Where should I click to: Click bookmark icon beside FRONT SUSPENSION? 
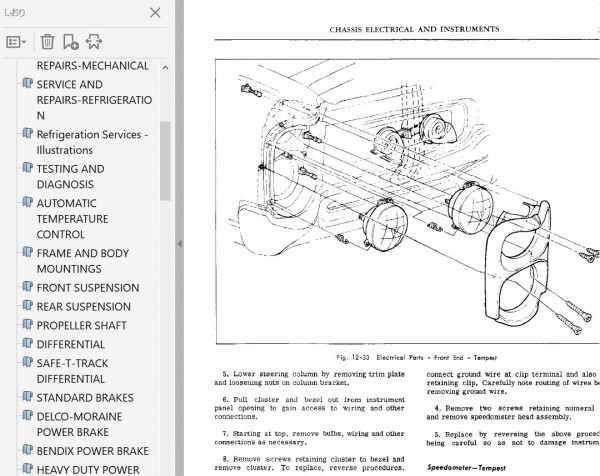(x=27, y=287)
